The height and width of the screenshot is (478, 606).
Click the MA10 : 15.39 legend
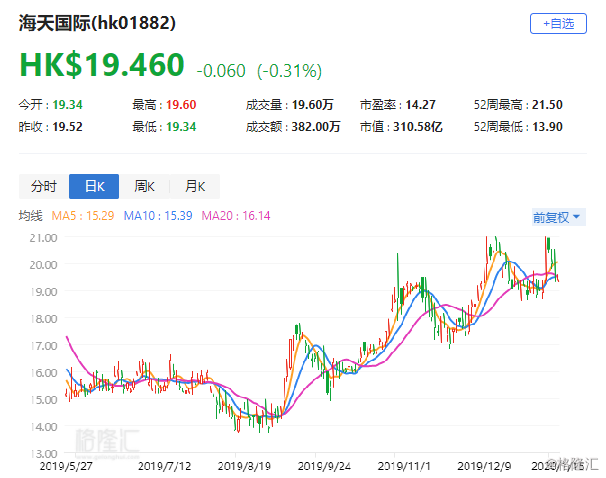click(158, 216)
